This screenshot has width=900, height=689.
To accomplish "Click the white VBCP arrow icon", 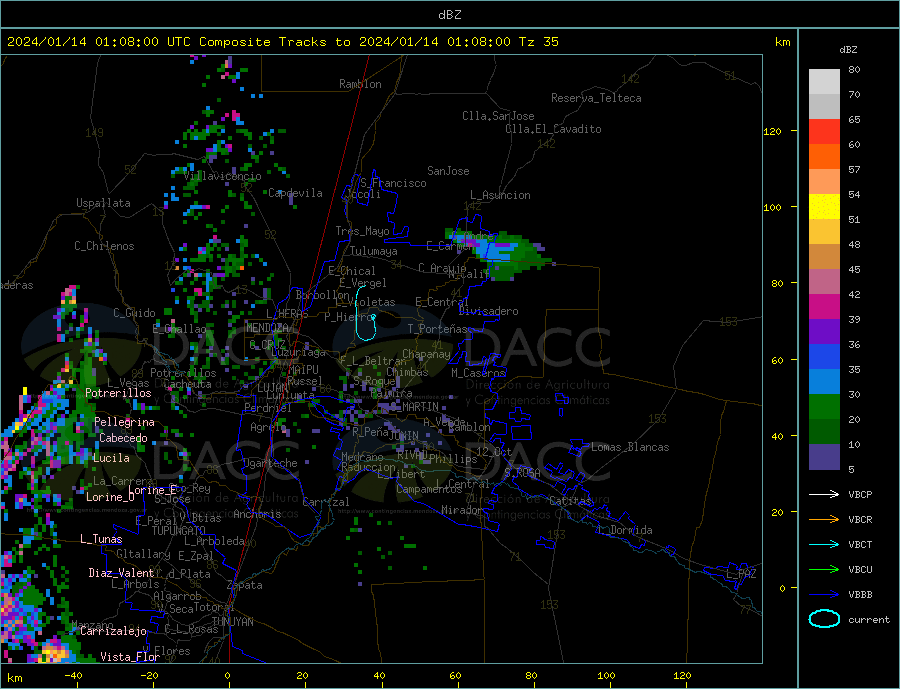I will (x=824, y=494).
